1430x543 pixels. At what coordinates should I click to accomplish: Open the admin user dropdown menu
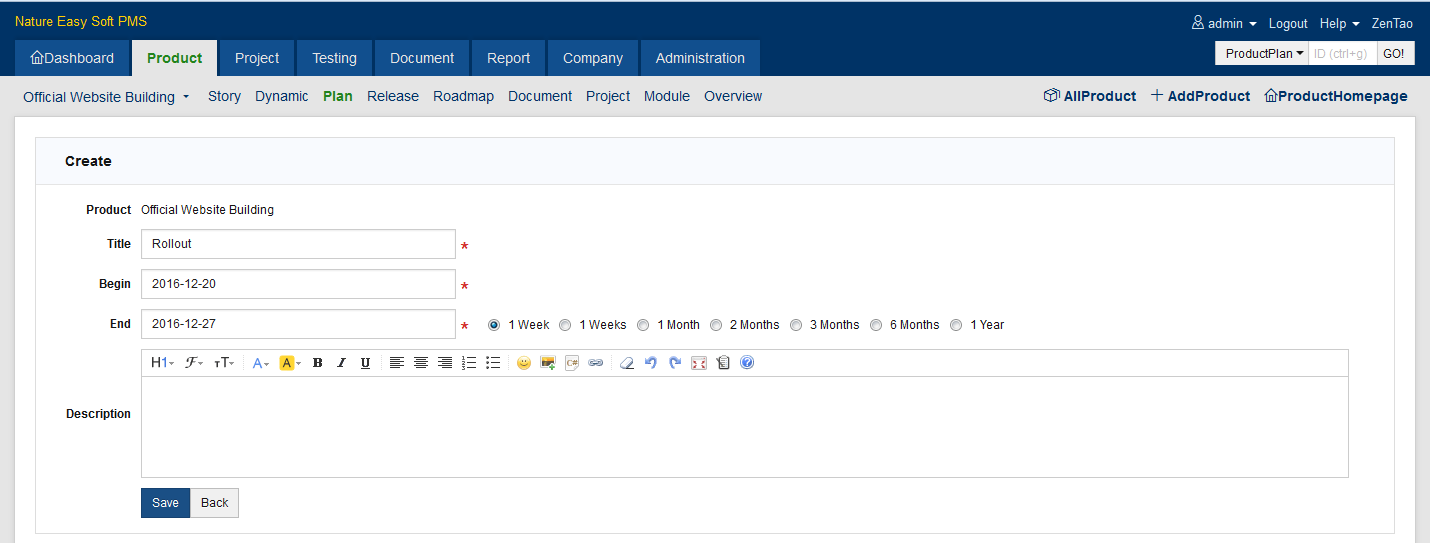click(x=1224, y=23)
